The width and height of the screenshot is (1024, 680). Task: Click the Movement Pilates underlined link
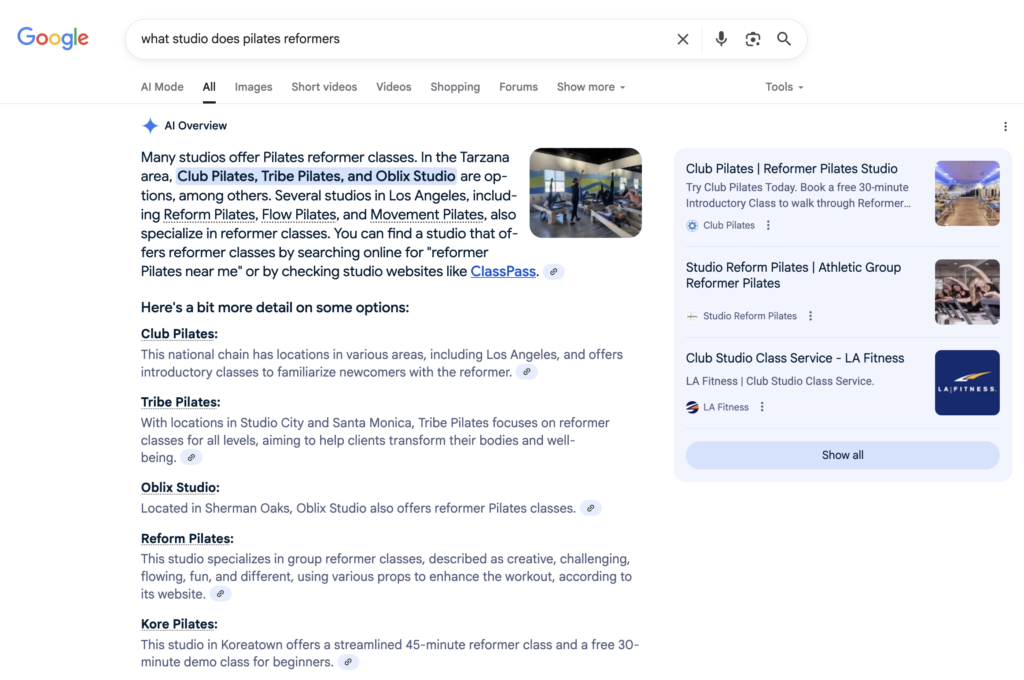tap(427, 214)
